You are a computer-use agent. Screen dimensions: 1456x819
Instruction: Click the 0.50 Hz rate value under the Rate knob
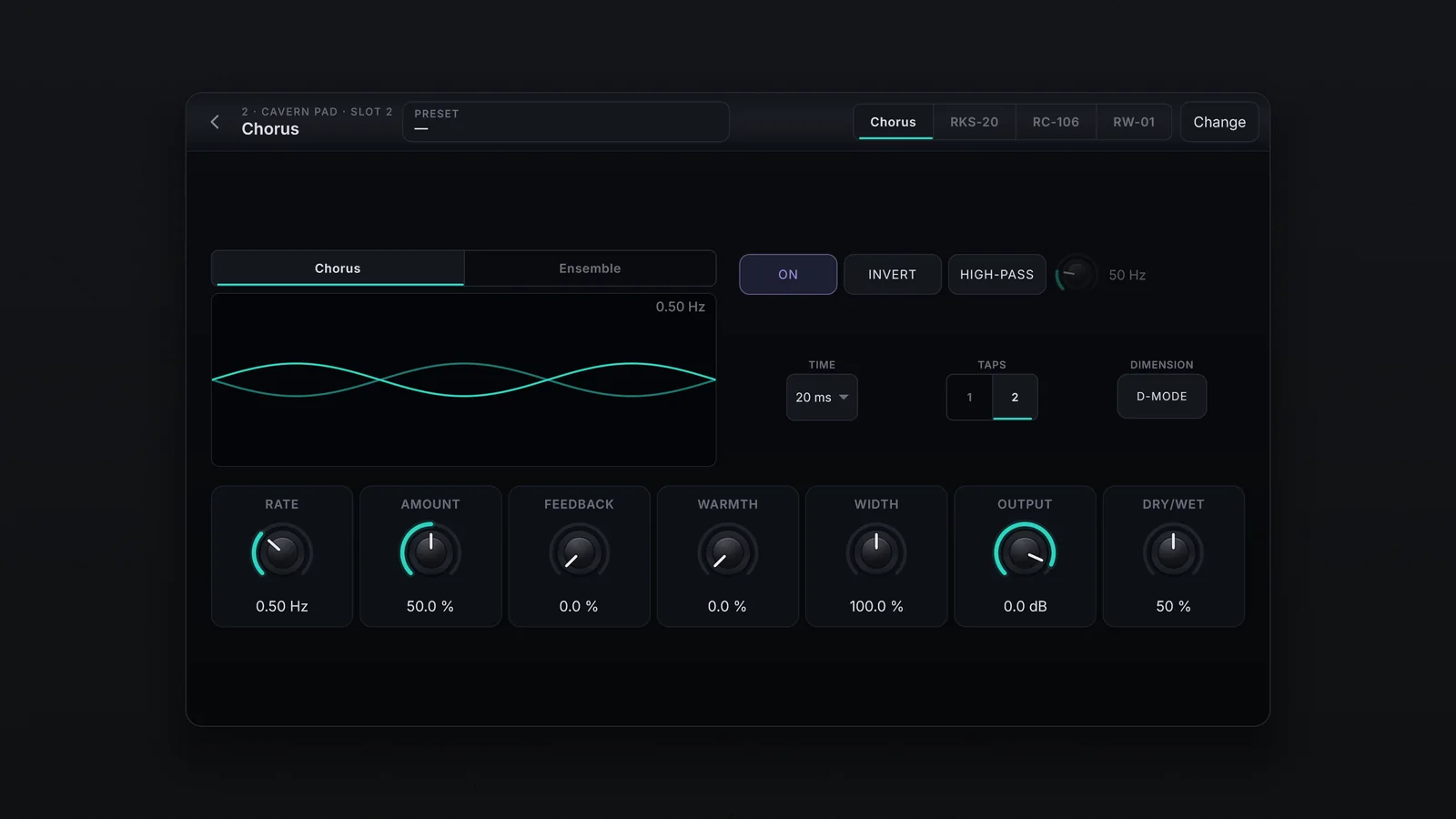[282, 606]
